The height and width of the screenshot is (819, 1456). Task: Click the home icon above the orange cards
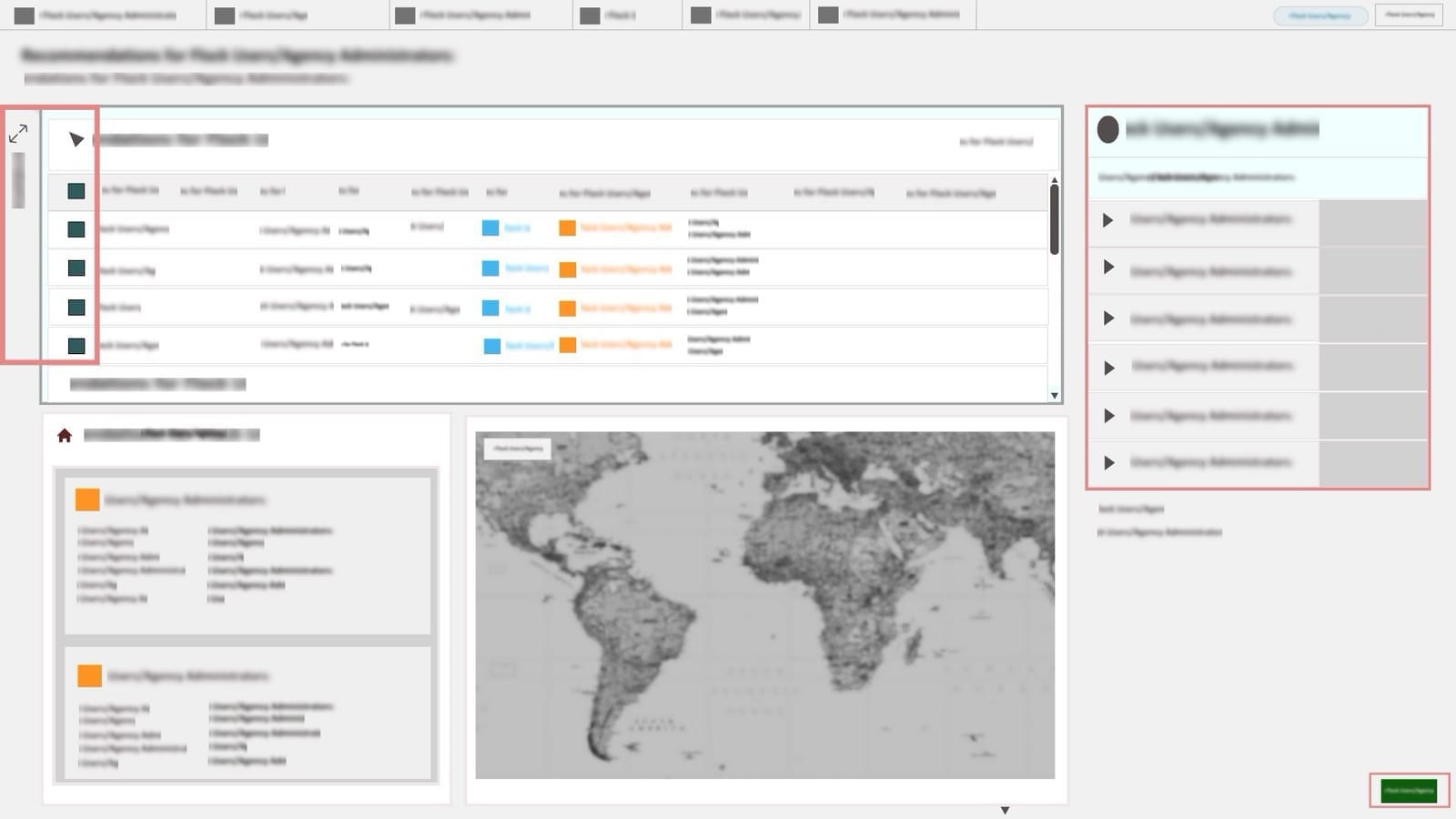click(x=65, y=436)
